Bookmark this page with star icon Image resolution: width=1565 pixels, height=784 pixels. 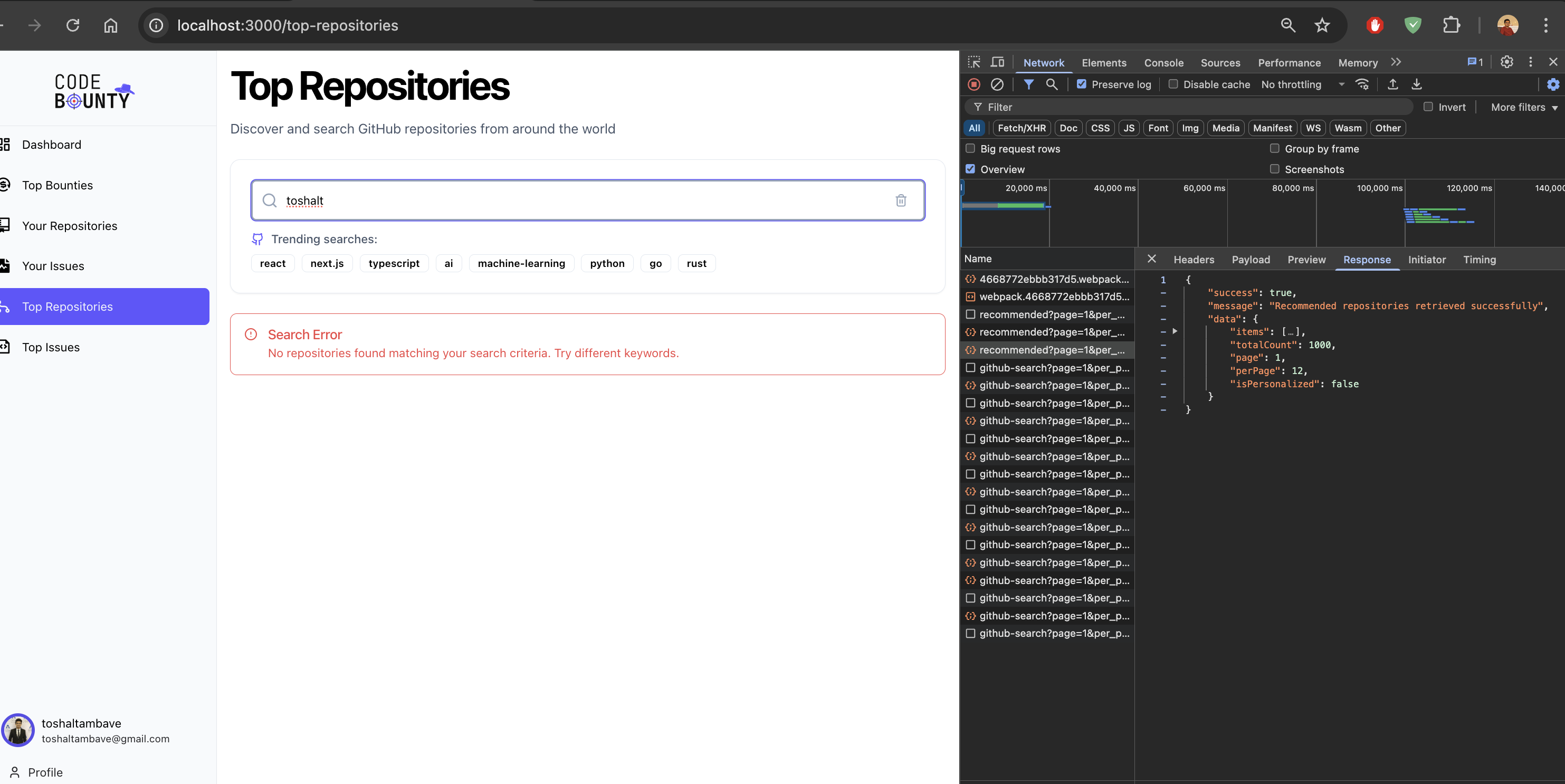1322,25
